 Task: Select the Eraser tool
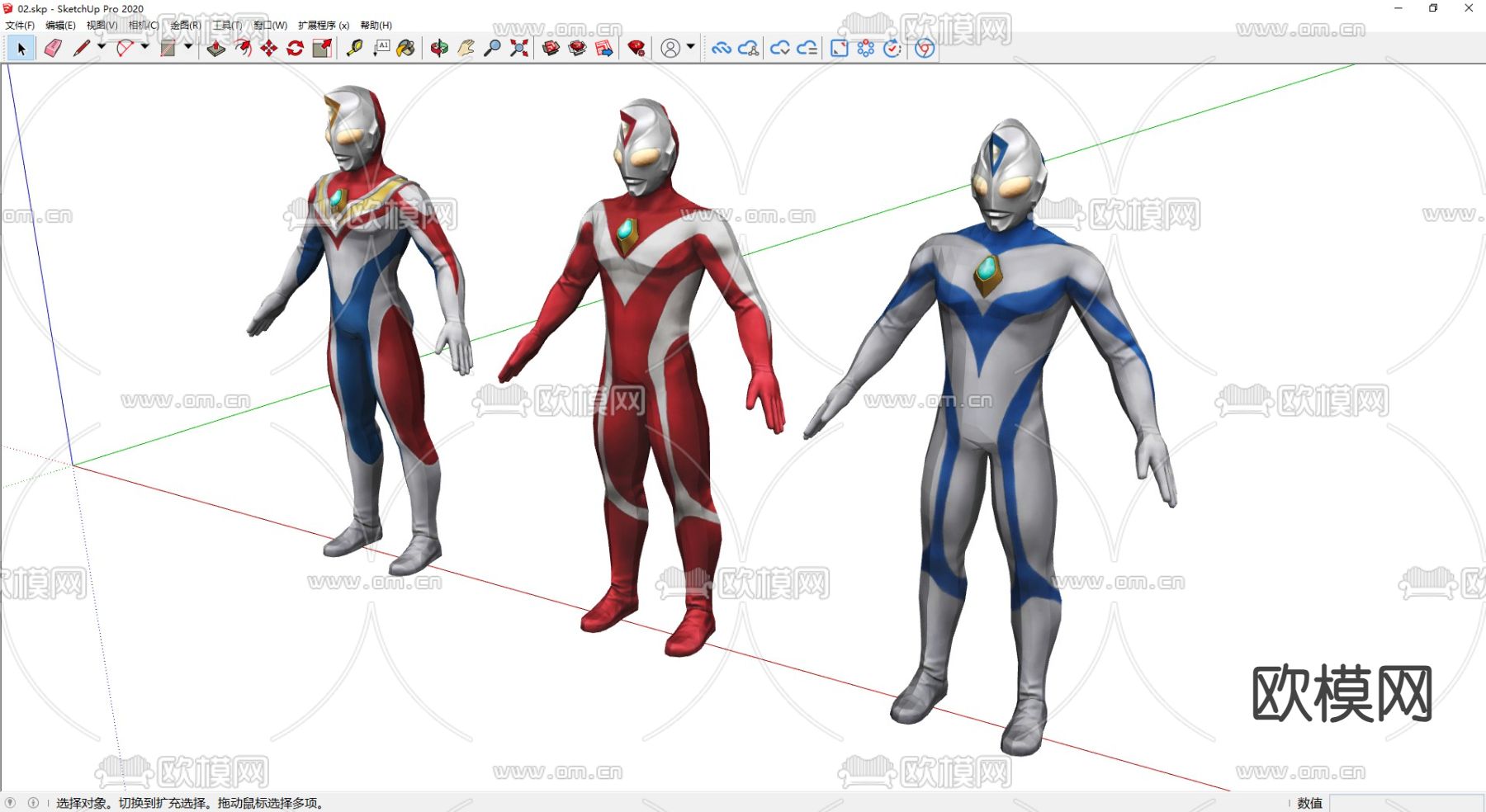53,49
